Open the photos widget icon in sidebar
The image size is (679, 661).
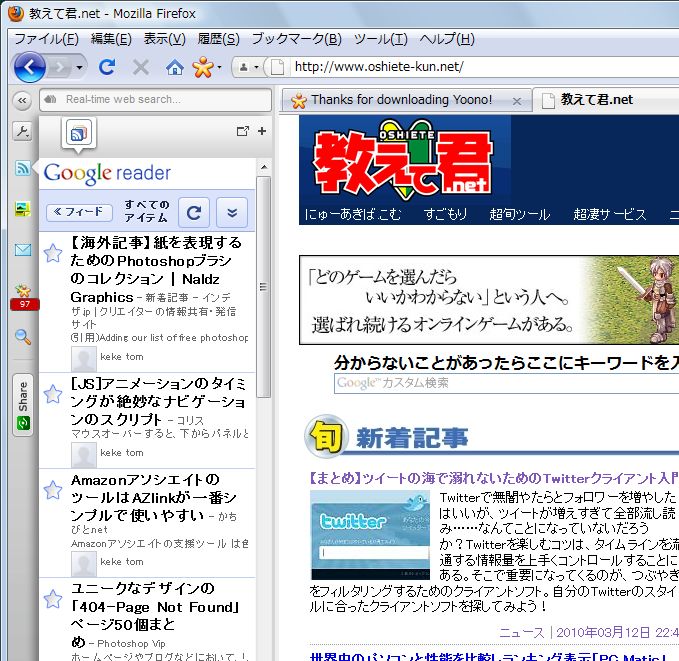(x=23, y=209)
